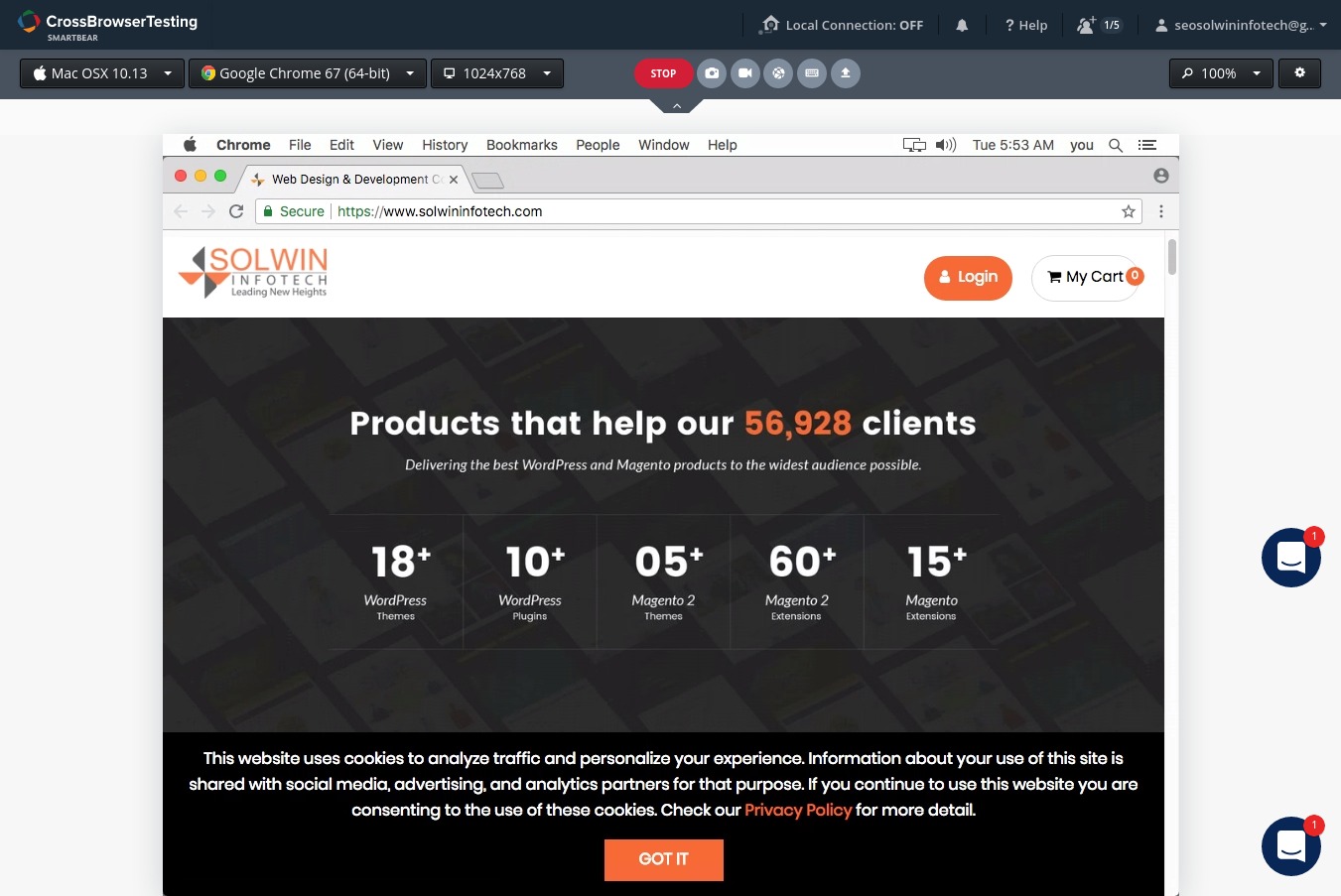The height and width of the screenshot is (896, 1341).
Task: Open the Apple menu in remote Mac
Action: [x=190, y=145]
